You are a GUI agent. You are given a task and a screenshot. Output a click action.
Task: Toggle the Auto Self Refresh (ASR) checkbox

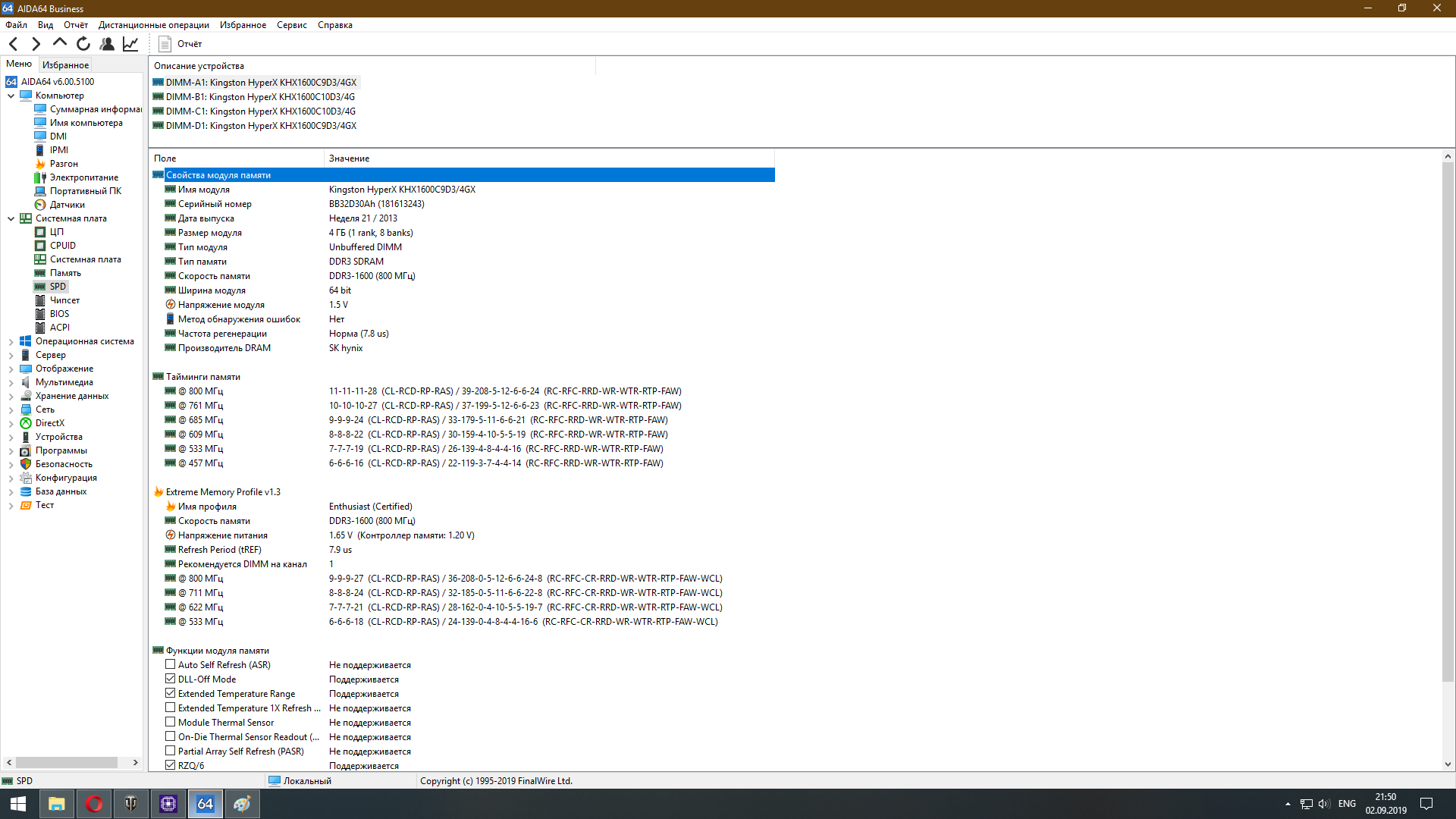(171, 665)
